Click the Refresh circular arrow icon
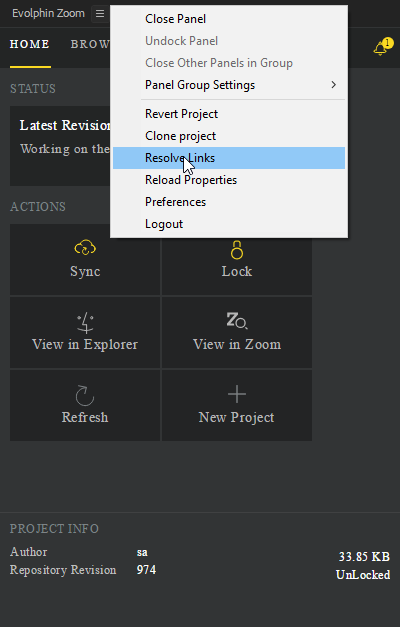Image resolution: width=400 pixels, height=627 pixels. pyautogui.click(x=85, y=395)
